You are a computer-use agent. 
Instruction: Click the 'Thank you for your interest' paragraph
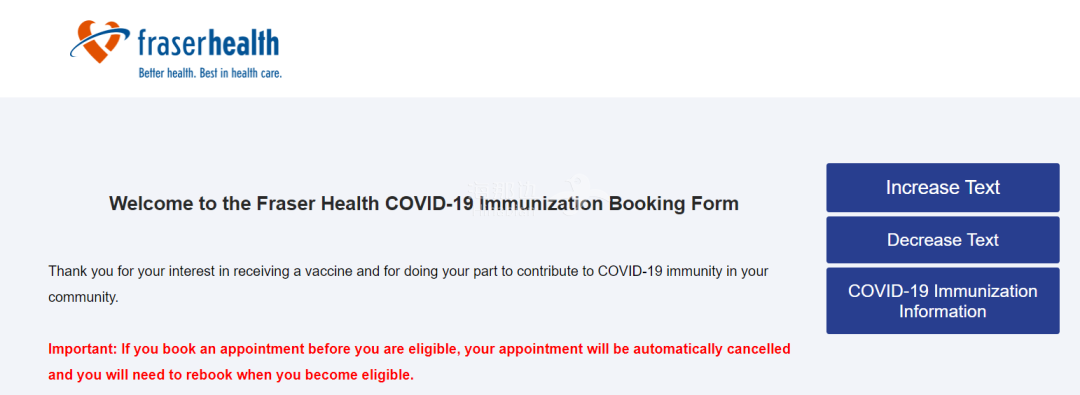pos(408,285)
